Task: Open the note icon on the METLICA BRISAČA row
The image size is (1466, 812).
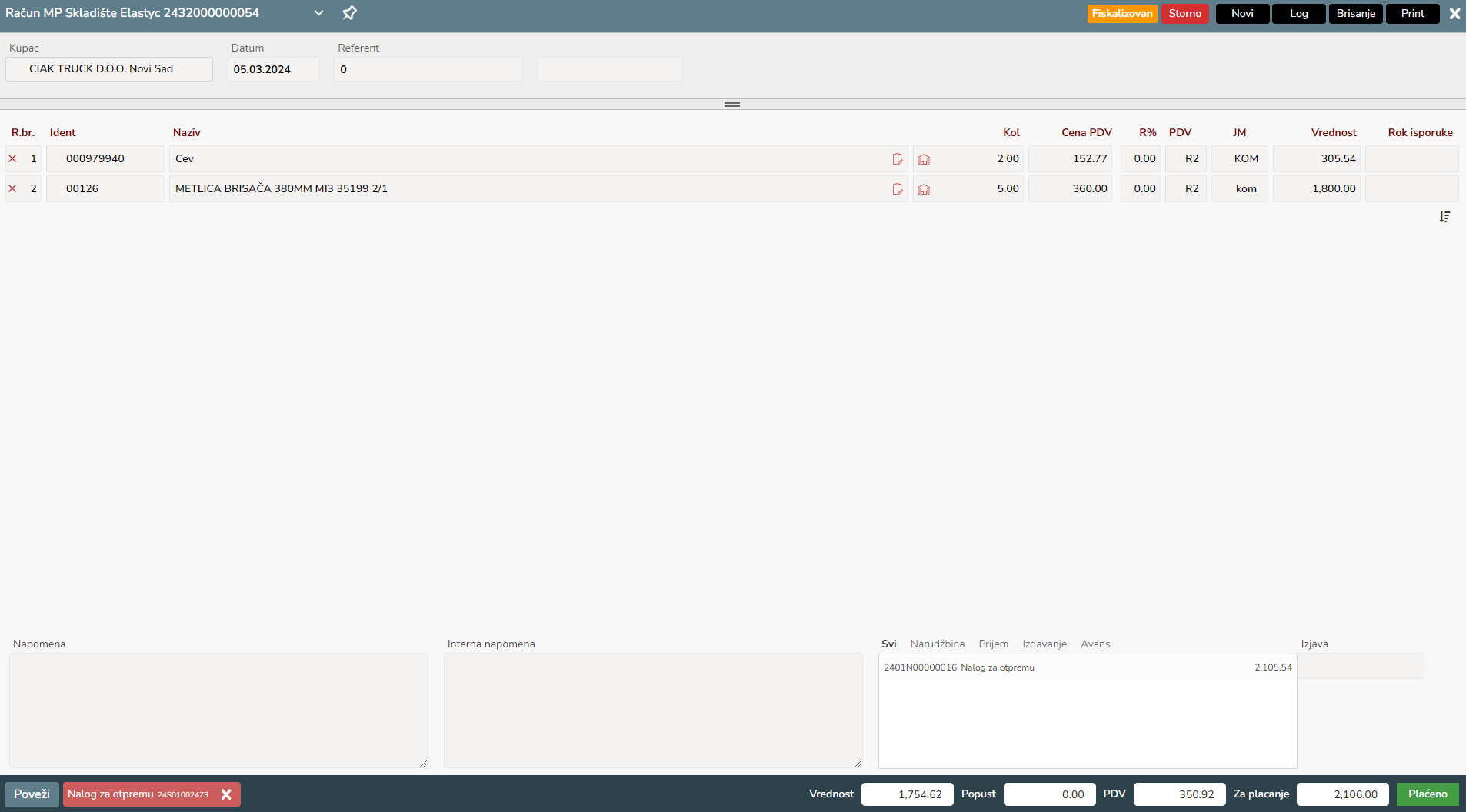Action: coord(897,189)
